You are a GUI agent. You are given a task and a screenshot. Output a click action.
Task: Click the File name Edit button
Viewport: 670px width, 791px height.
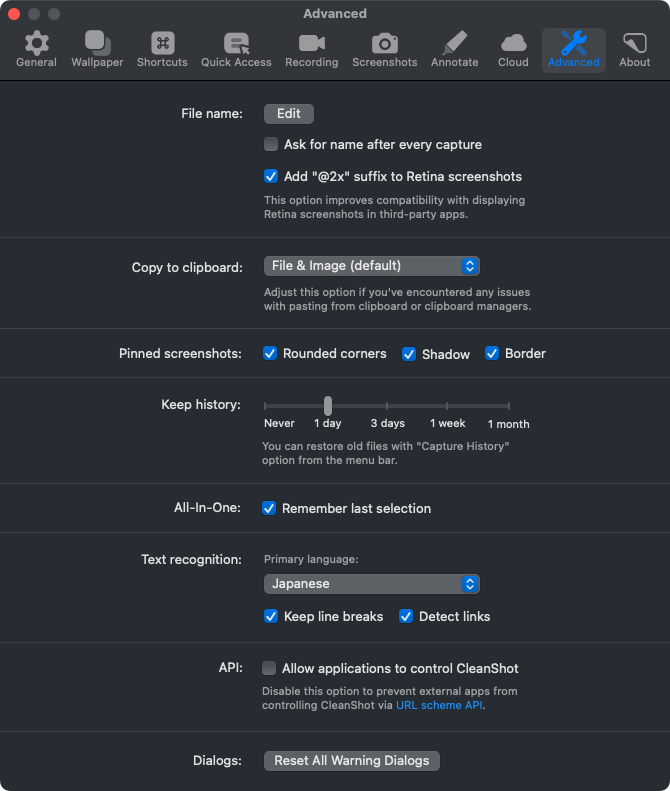(x=289, y=114)
